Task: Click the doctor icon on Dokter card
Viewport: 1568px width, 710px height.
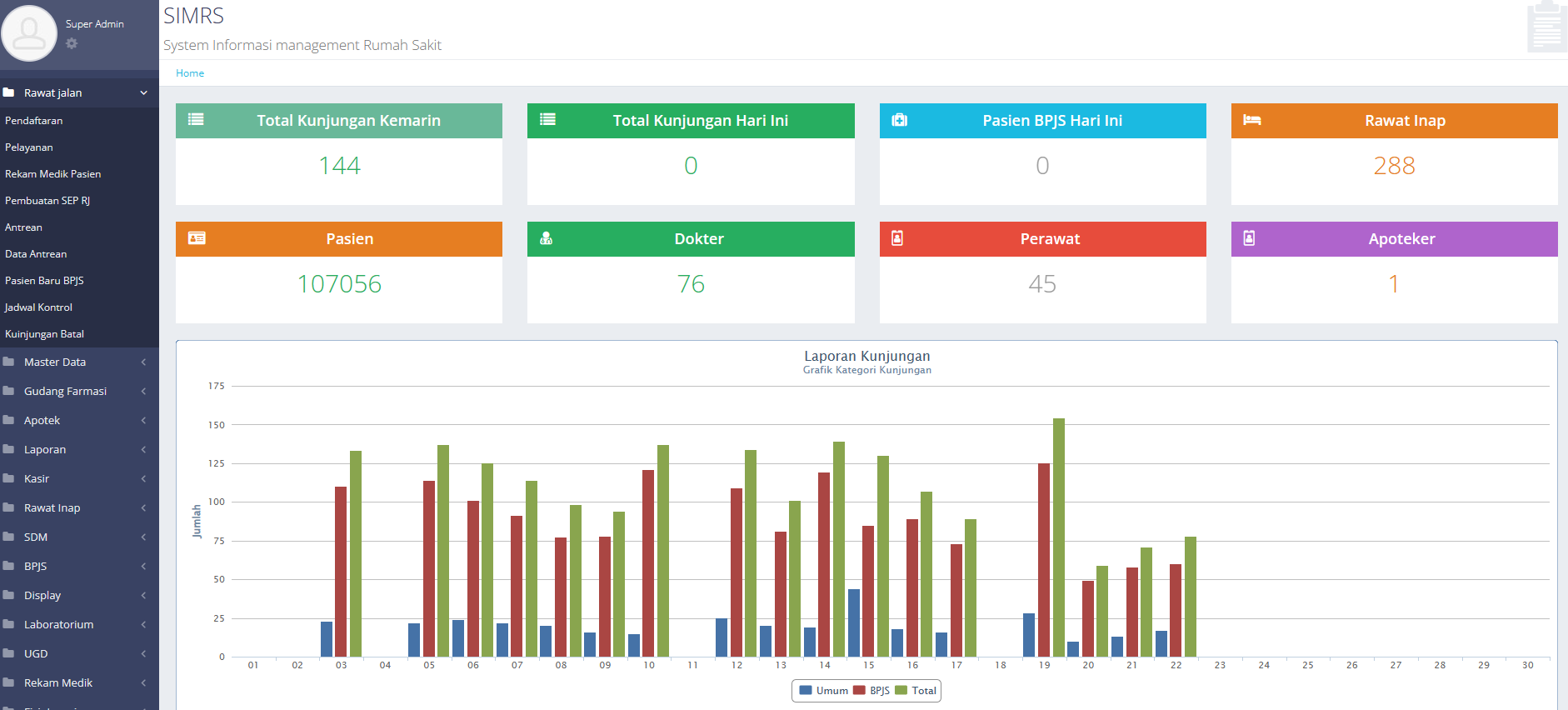Action: [x=547, y=238]
